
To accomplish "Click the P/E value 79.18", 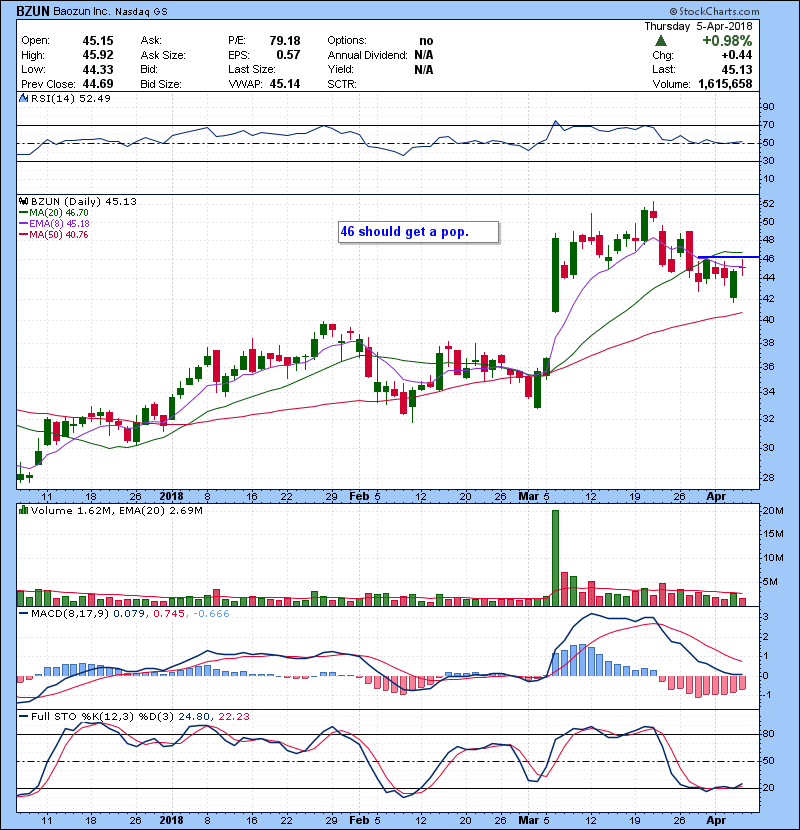I will point(285,41).
